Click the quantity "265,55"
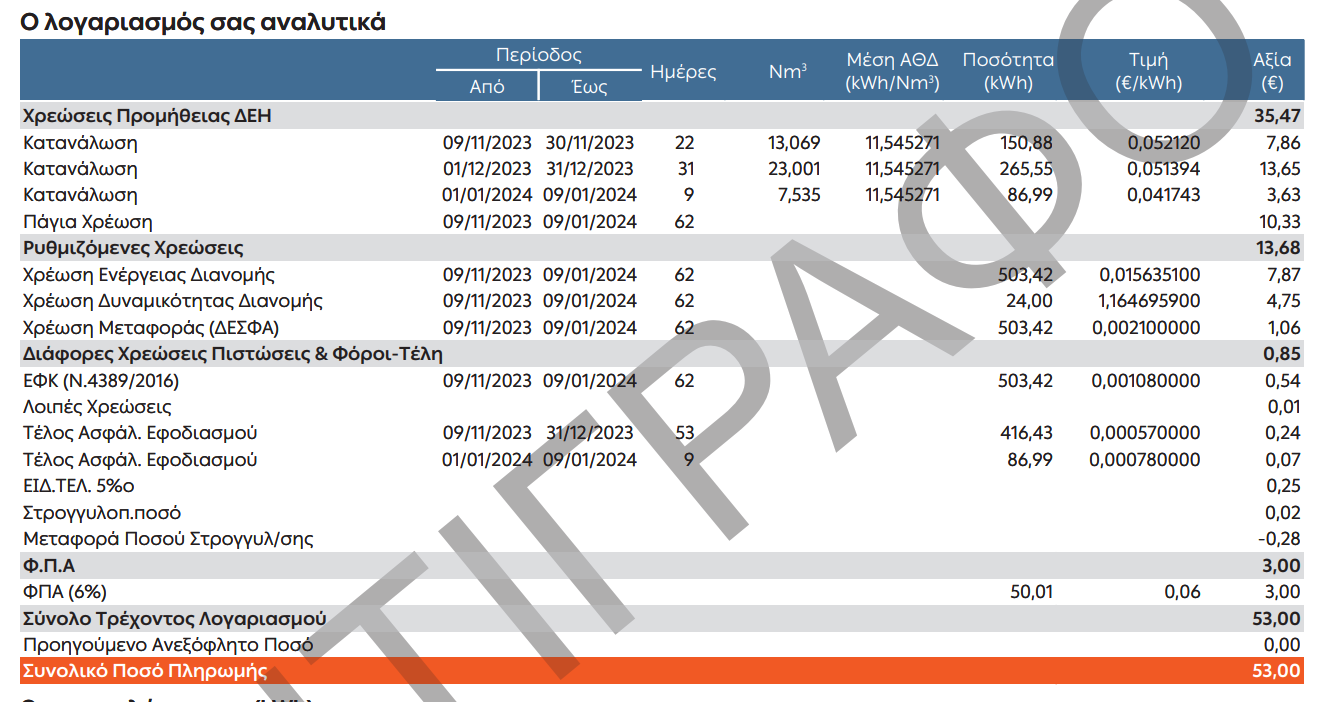 coord(1026,169)
